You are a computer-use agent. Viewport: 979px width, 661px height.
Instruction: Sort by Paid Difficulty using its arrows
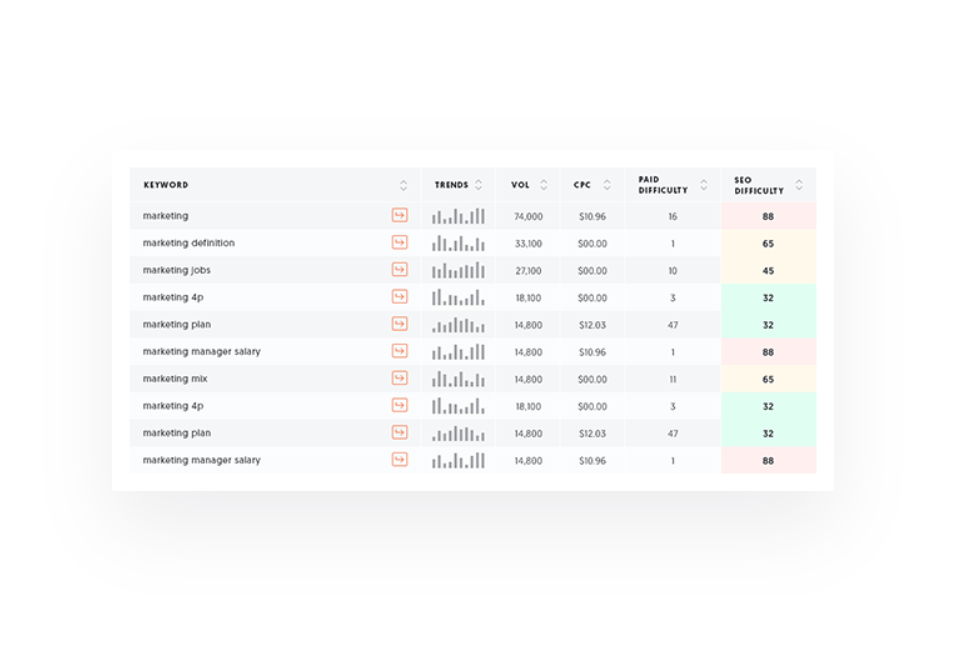point(704,185)
